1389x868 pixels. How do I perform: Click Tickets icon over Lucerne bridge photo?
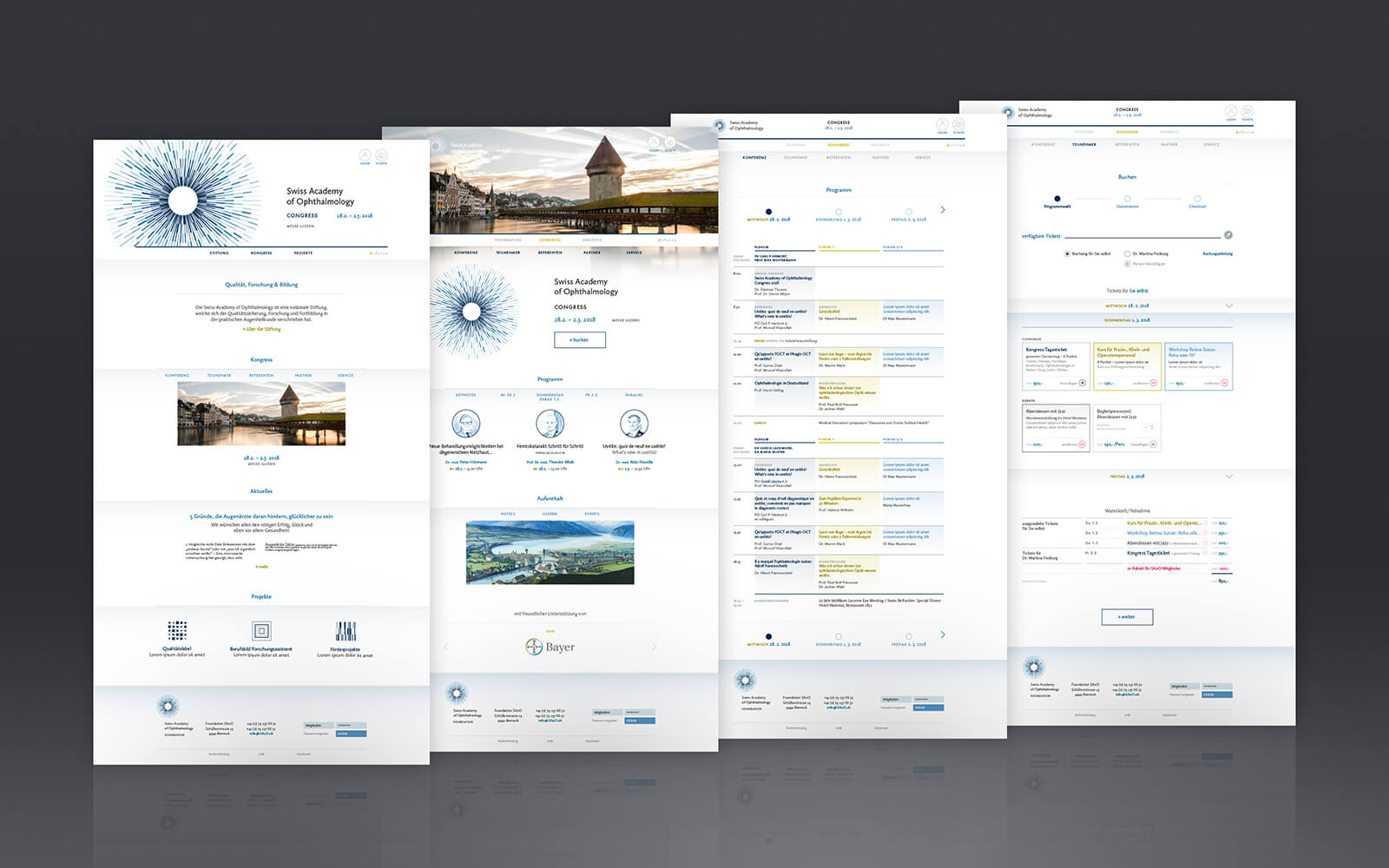(670, 142)
